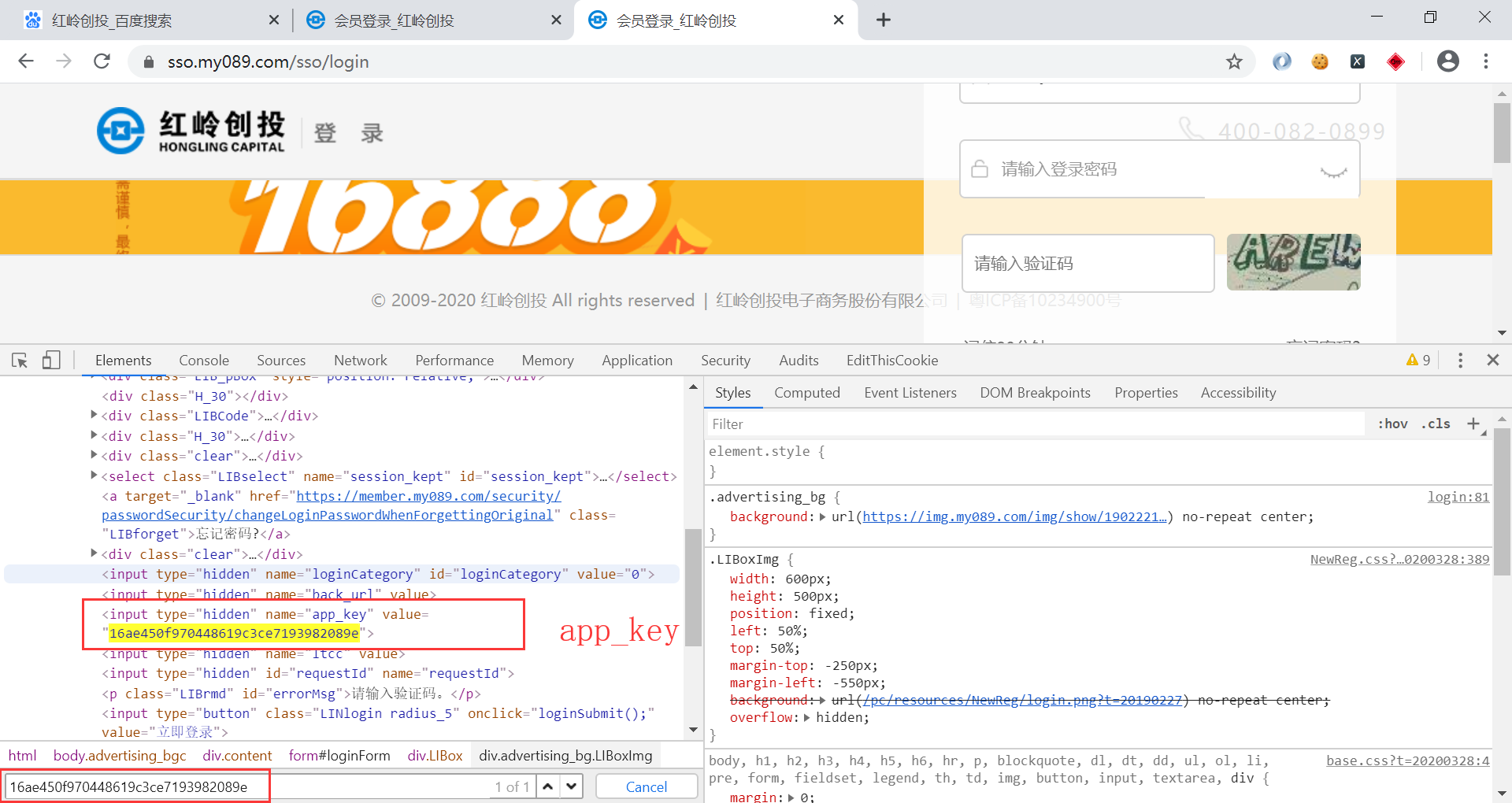This screenshot has height=803, width=1512.
Task: Click the Hongling Capital logo
Action: [x=191, y=131]
